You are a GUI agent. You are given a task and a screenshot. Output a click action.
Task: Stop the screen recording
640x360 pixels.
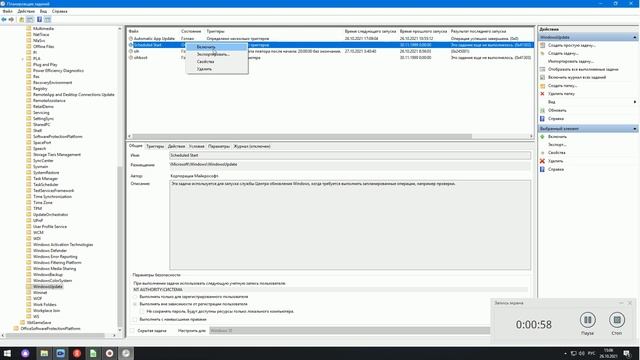coord(617,320)
